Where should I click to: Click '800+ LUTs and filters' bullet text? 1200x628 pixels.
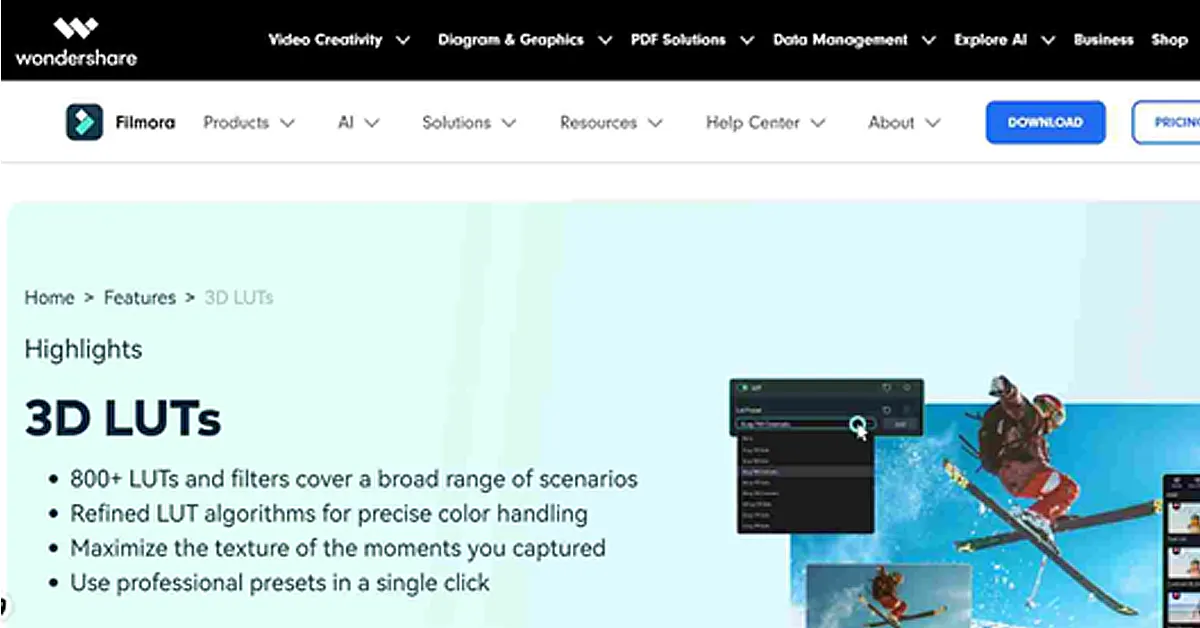(353, 479)
